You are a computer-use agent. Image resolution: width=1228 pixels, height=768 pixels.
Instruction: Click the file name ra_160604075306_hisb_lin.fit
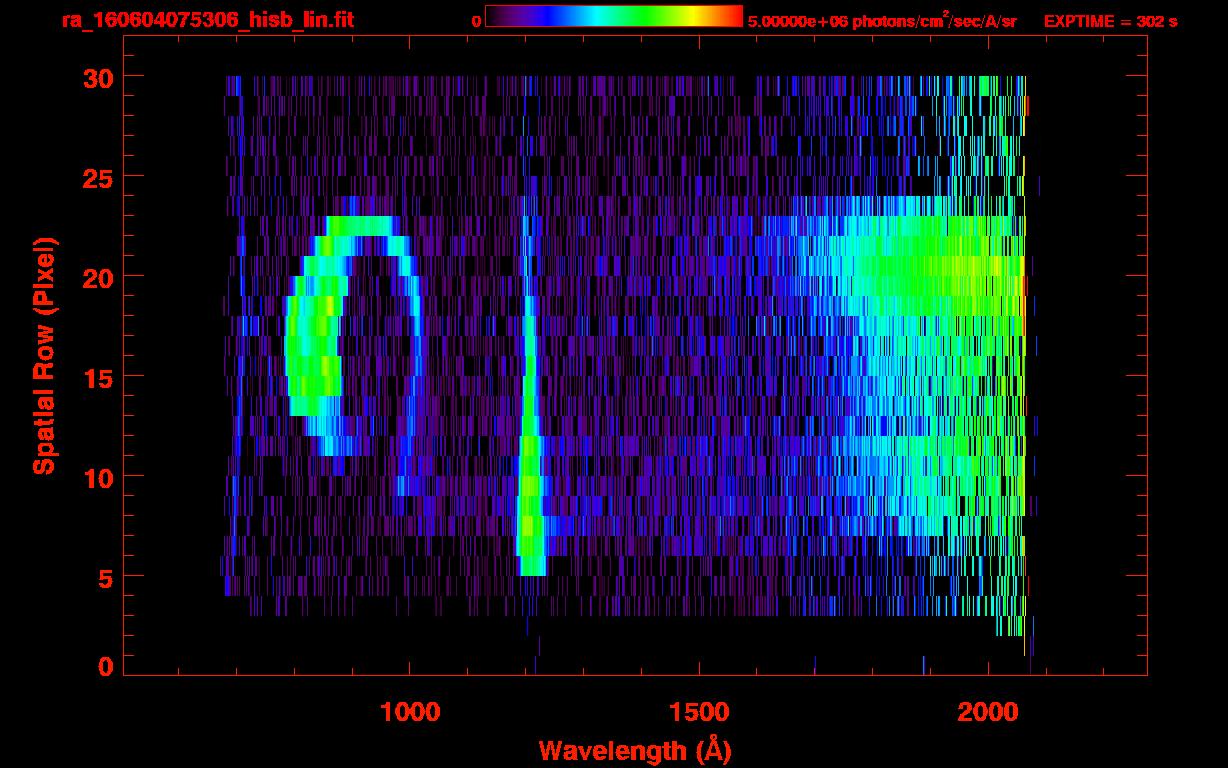tap(207, 20)
